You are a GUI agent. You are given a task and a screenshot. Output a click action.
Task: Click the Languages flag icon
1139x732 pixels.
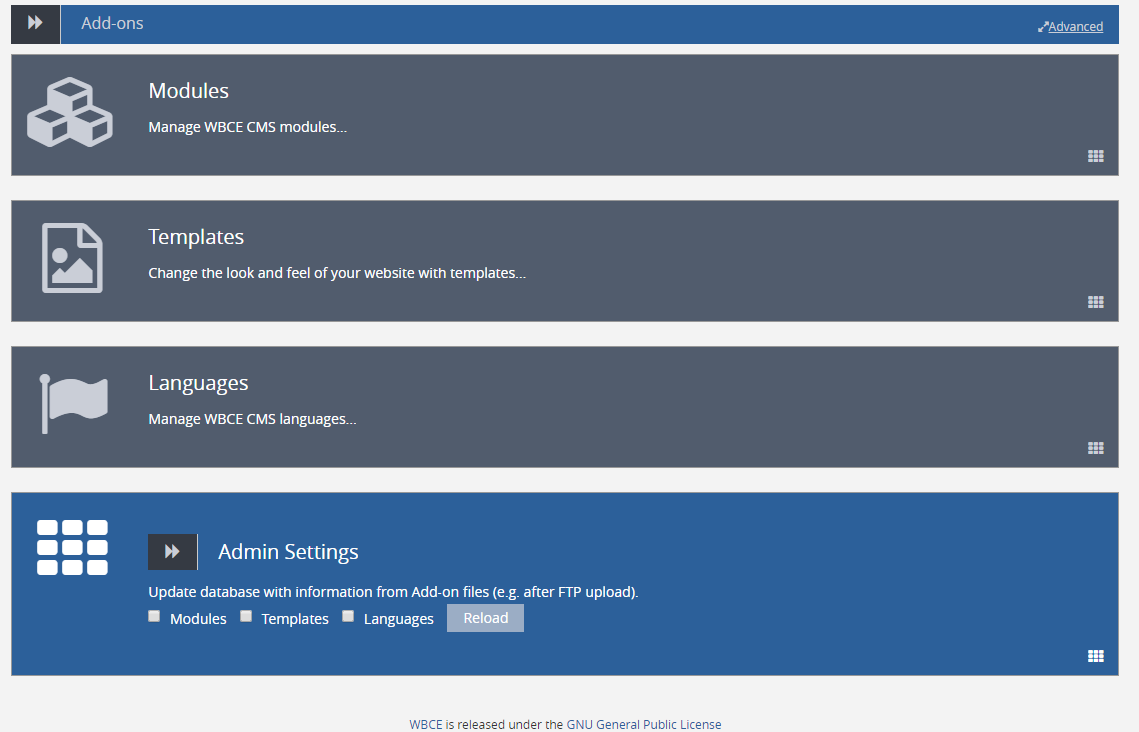click(x=73, y=403)
